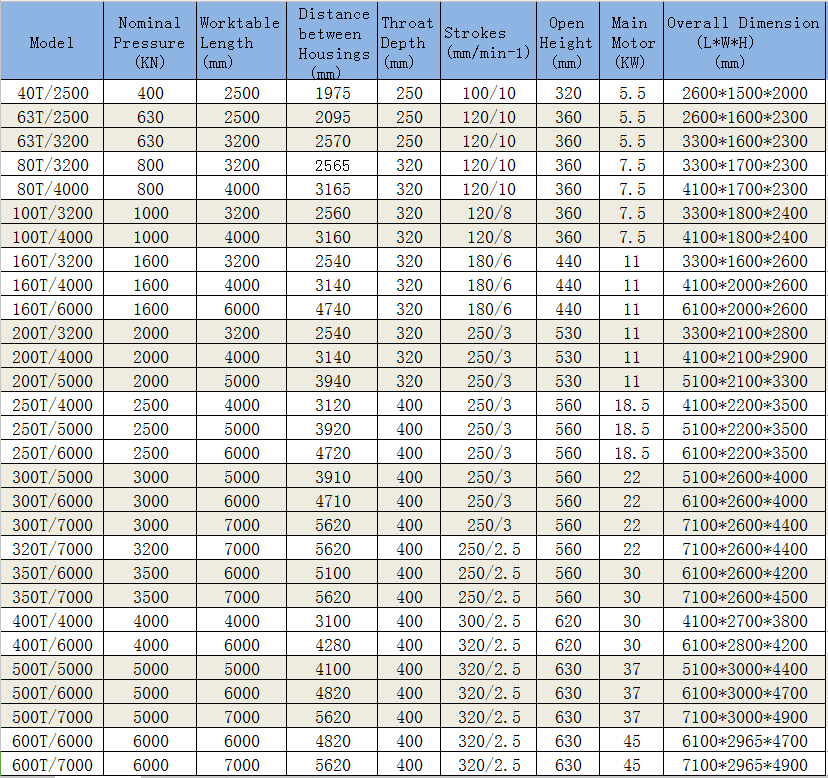Screen dimensions: 828x778
Task: Select the 160T/4000 model cell
Action: [x=53, y=285]
